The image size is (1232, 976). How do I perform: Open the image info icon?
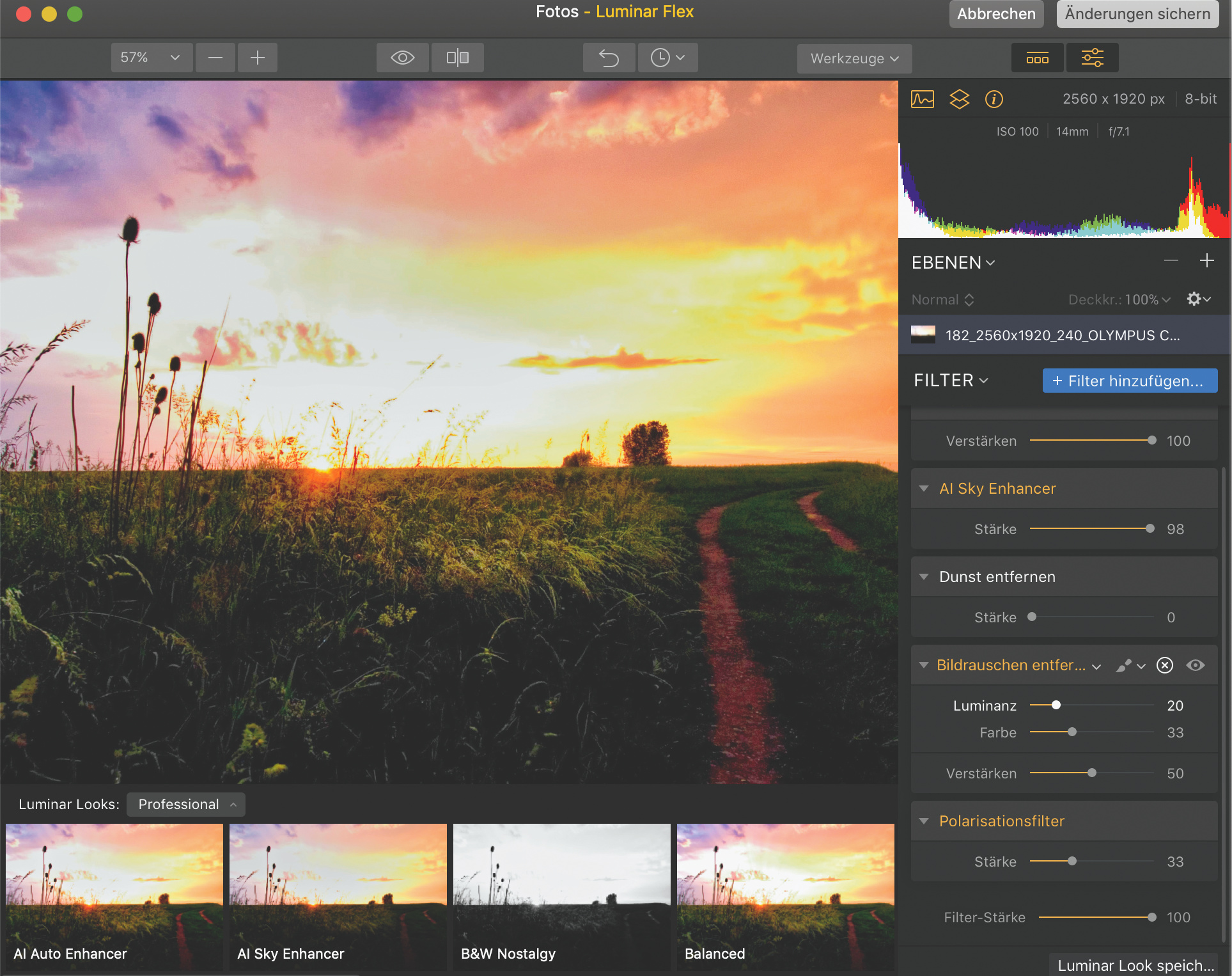coord(994,99)
